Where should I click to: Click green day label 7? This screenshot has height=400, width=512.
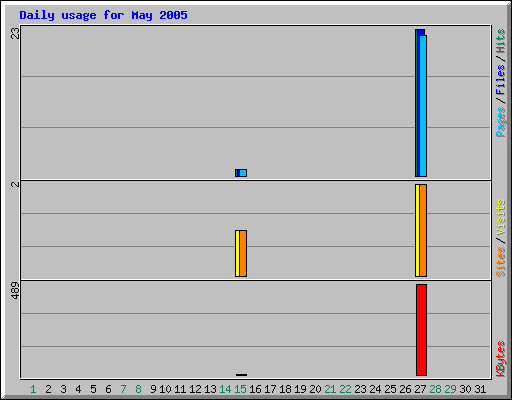(123, 389)
